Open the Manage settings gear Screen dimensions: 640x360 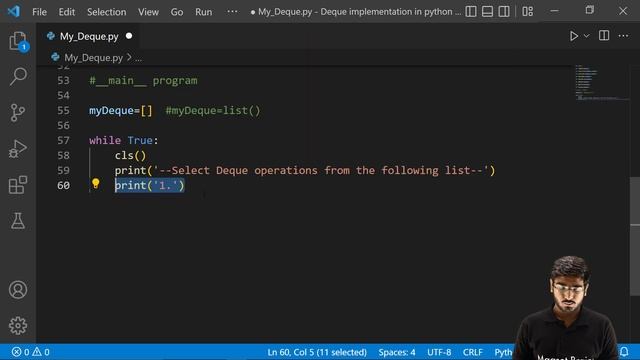coord(18,325)
